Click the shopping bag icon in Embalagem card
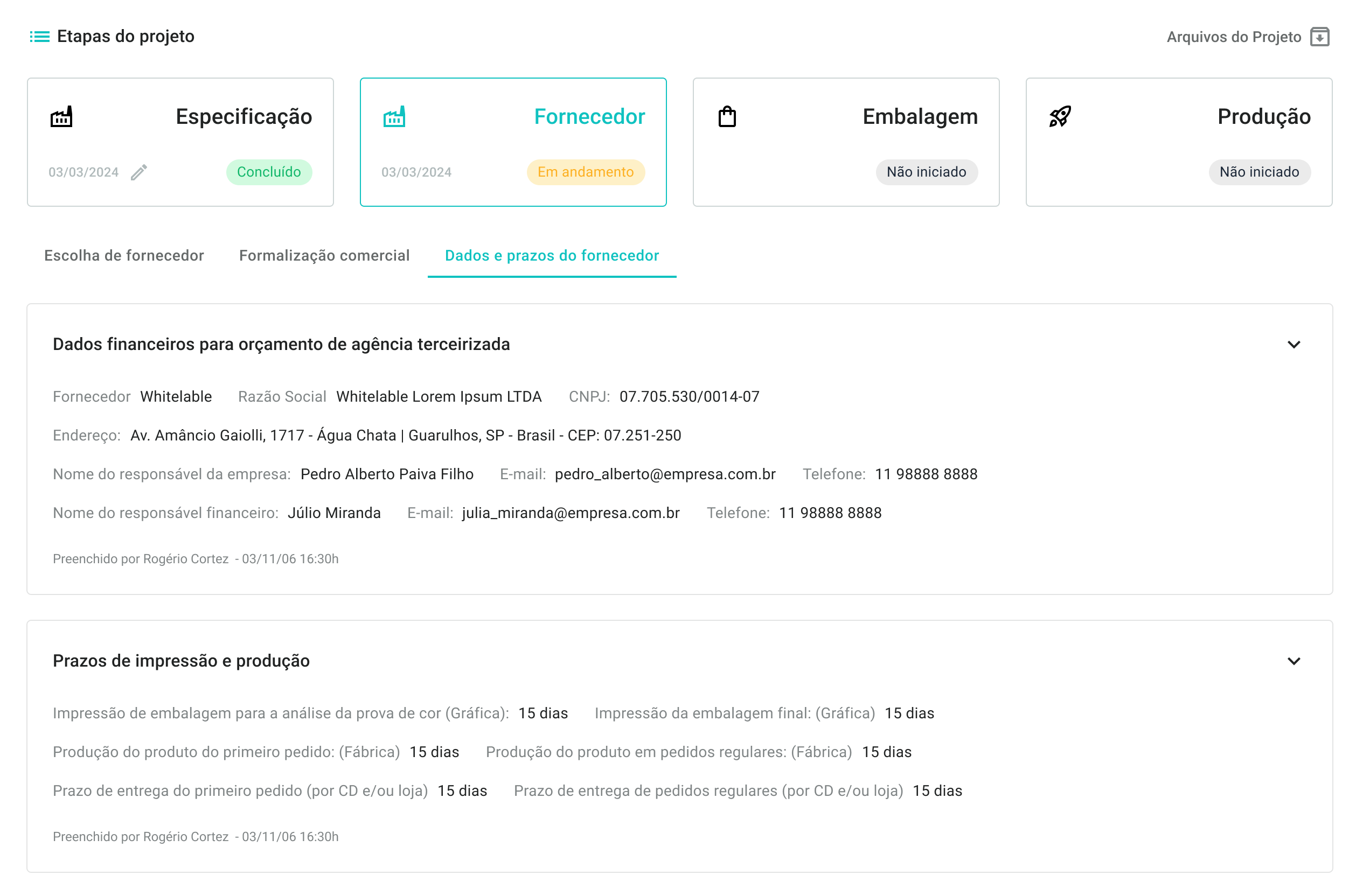1356x896 pixels. click(x=727, y=116)
